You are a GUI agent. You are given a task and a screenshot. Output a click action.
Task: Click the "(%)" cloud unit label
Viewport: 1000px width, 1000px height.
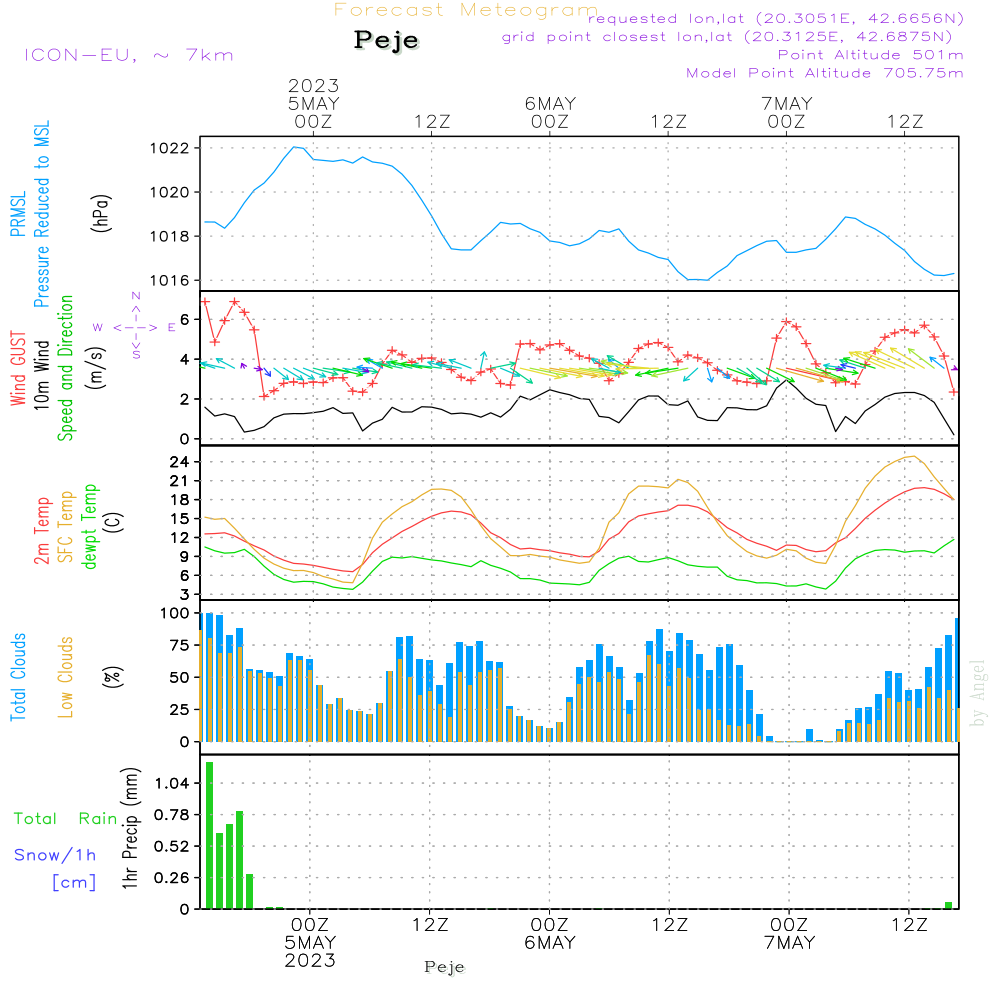tap(112, 677)
